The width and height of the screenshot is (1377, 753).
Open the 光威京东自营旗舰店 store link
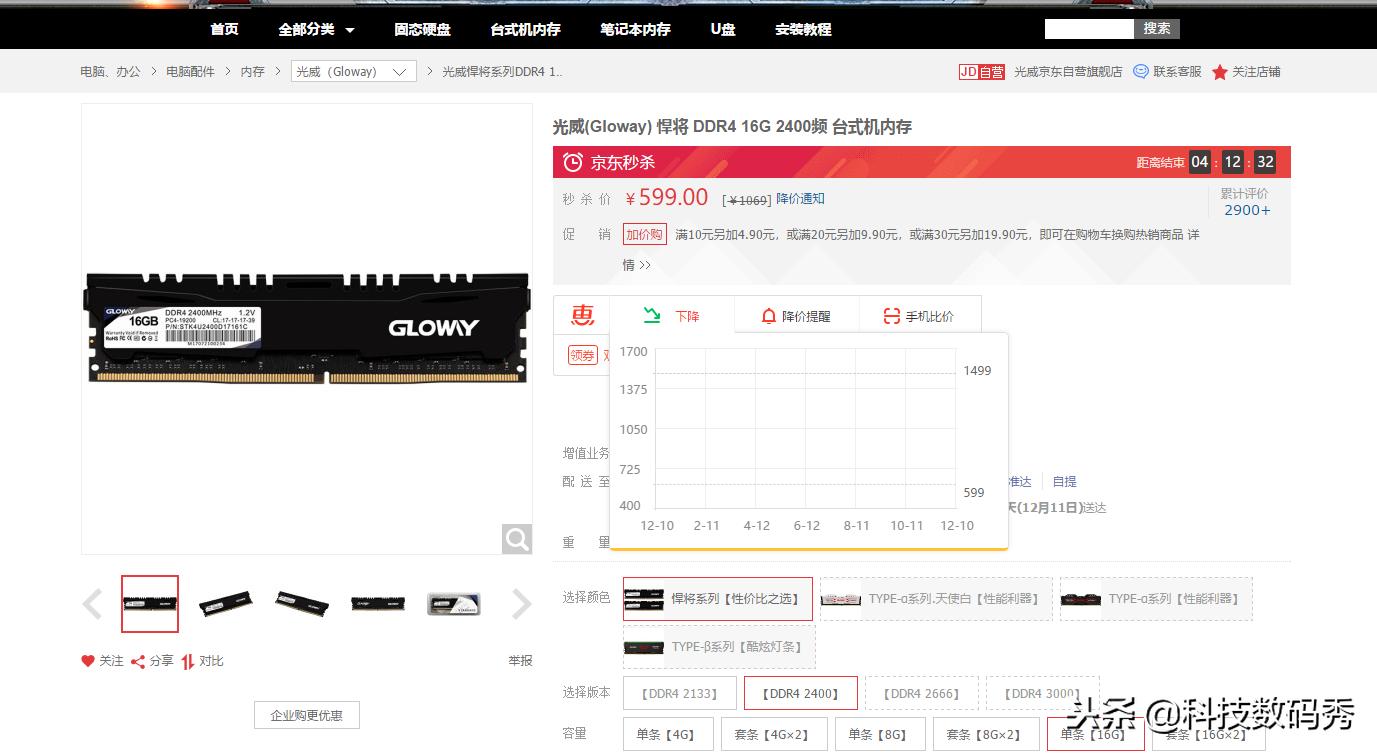(x=1068, y=72)
